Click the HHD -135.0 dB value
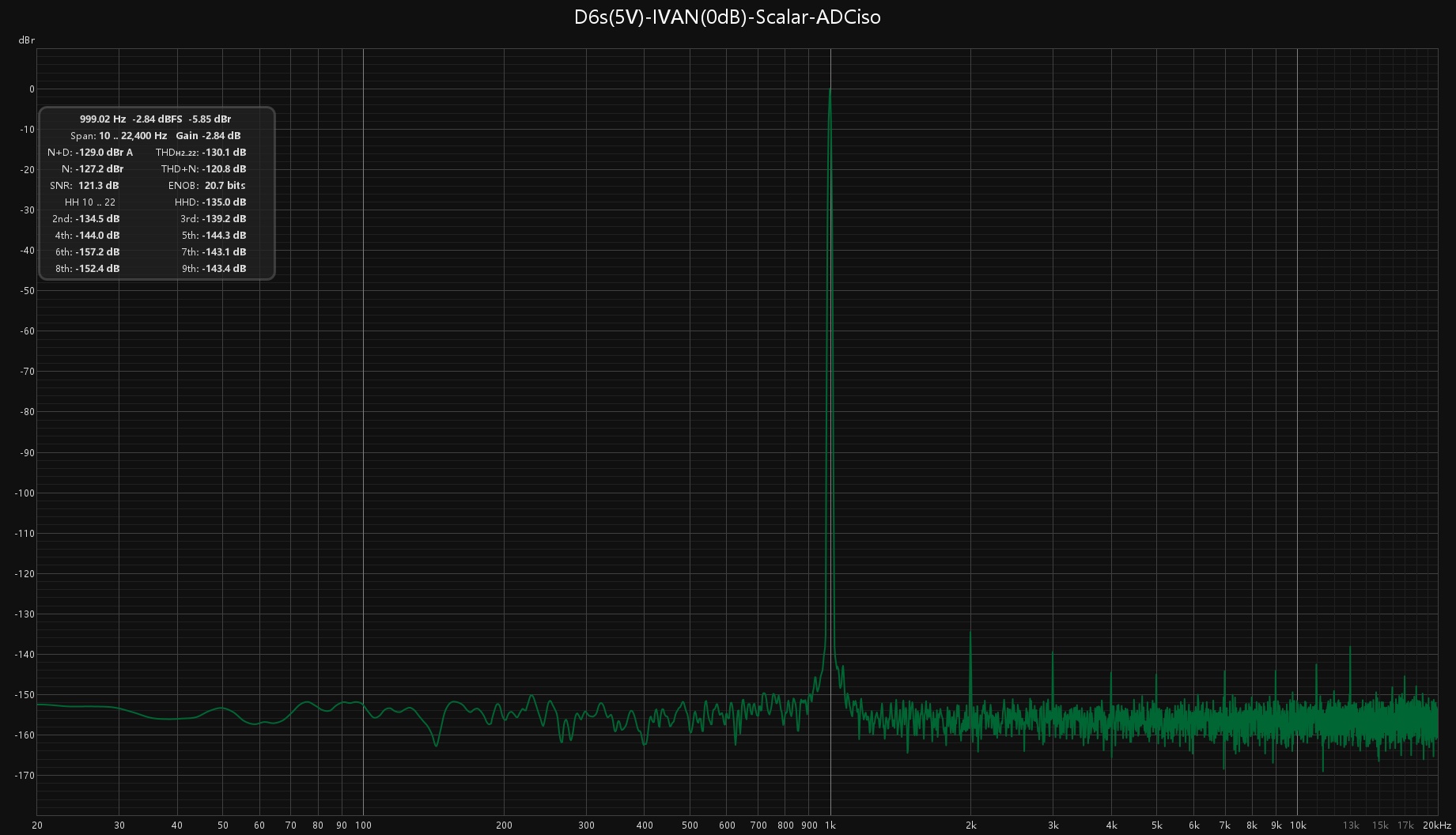The height and width of the screenshot is (835, 1456). [x=224, y=202]
